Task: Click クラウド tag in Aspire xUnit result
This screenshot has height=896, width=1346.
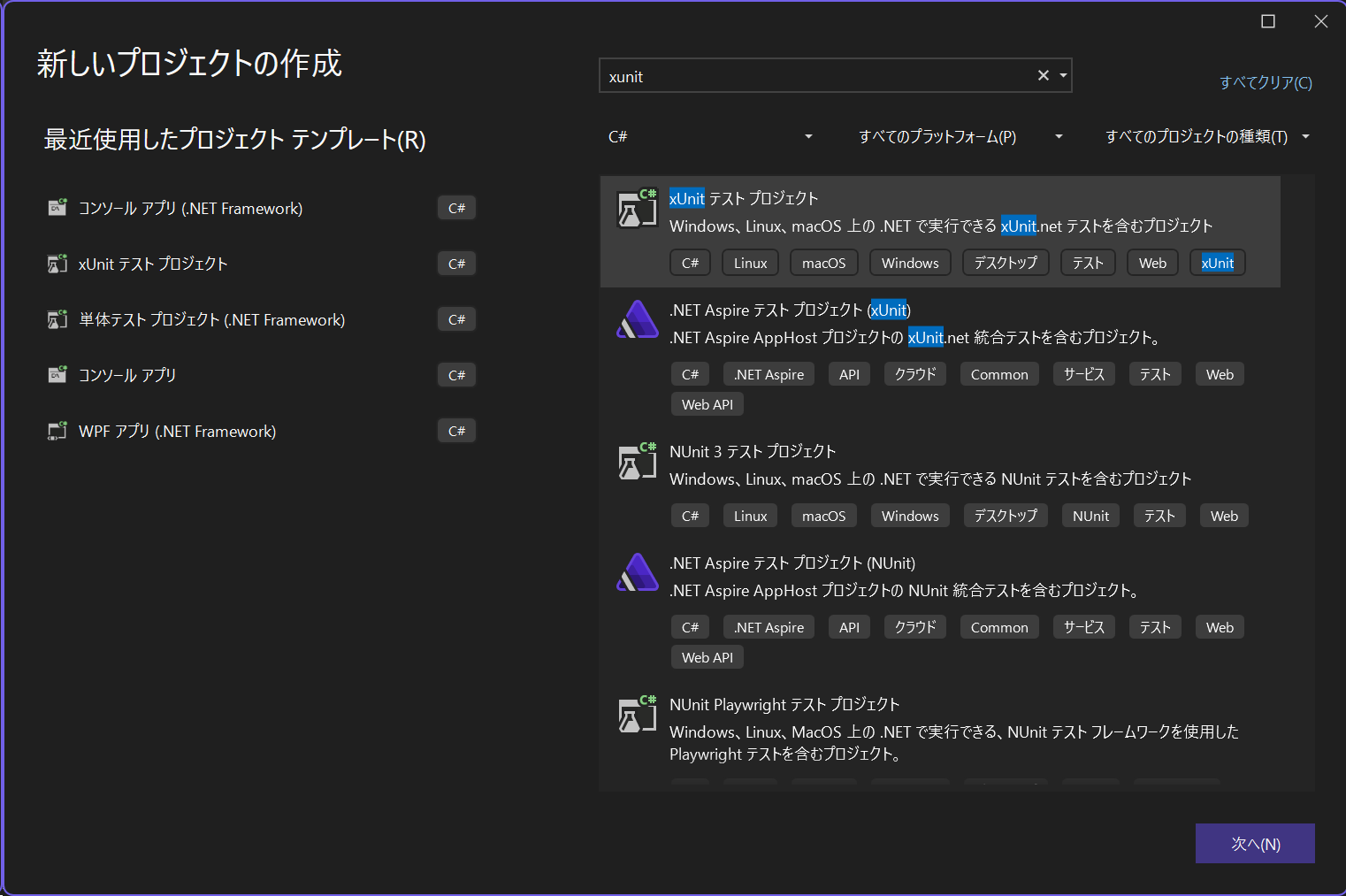Action: tap(915, 374)
